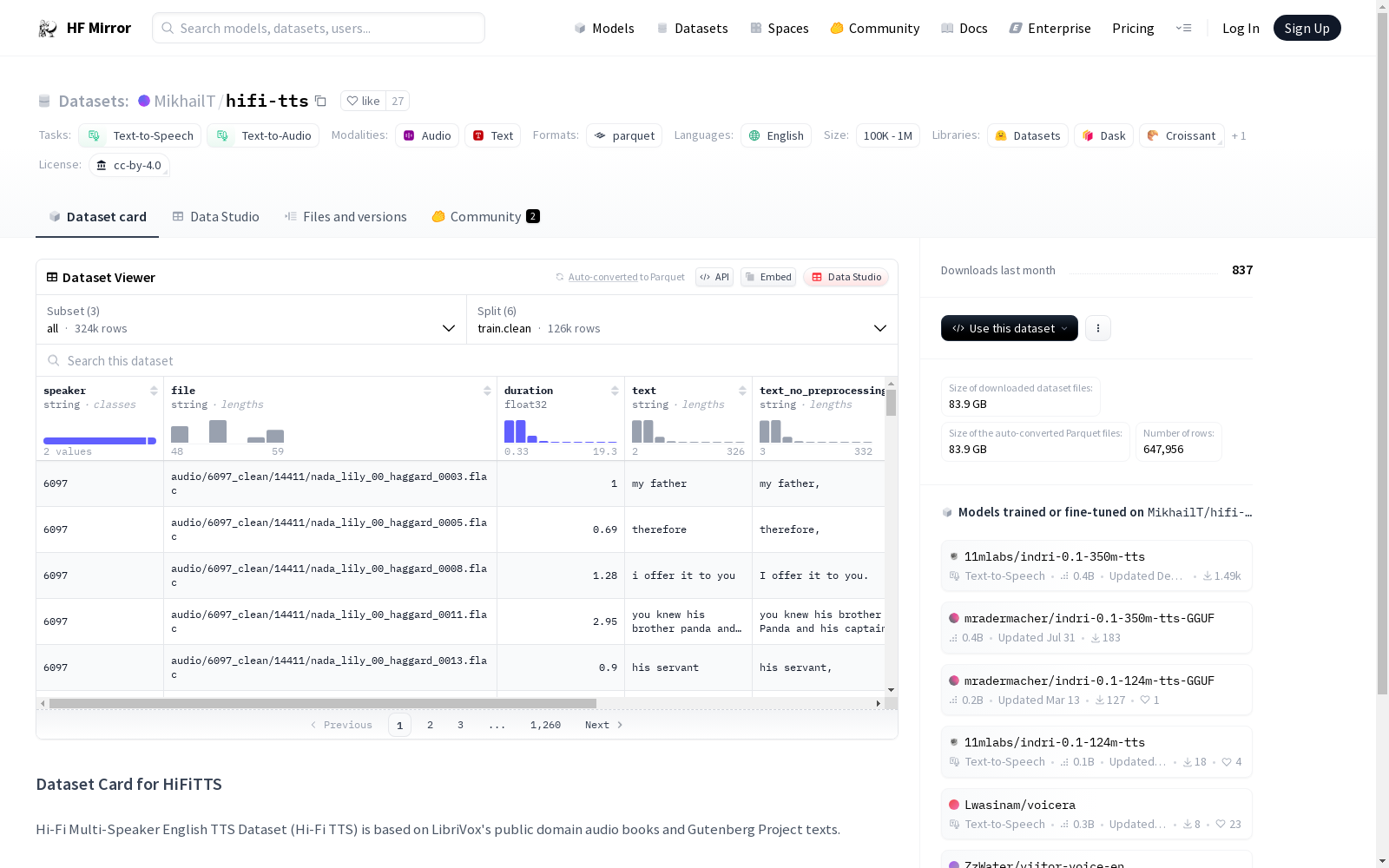Select the 100K - 1M size tag

coord(888,135)
